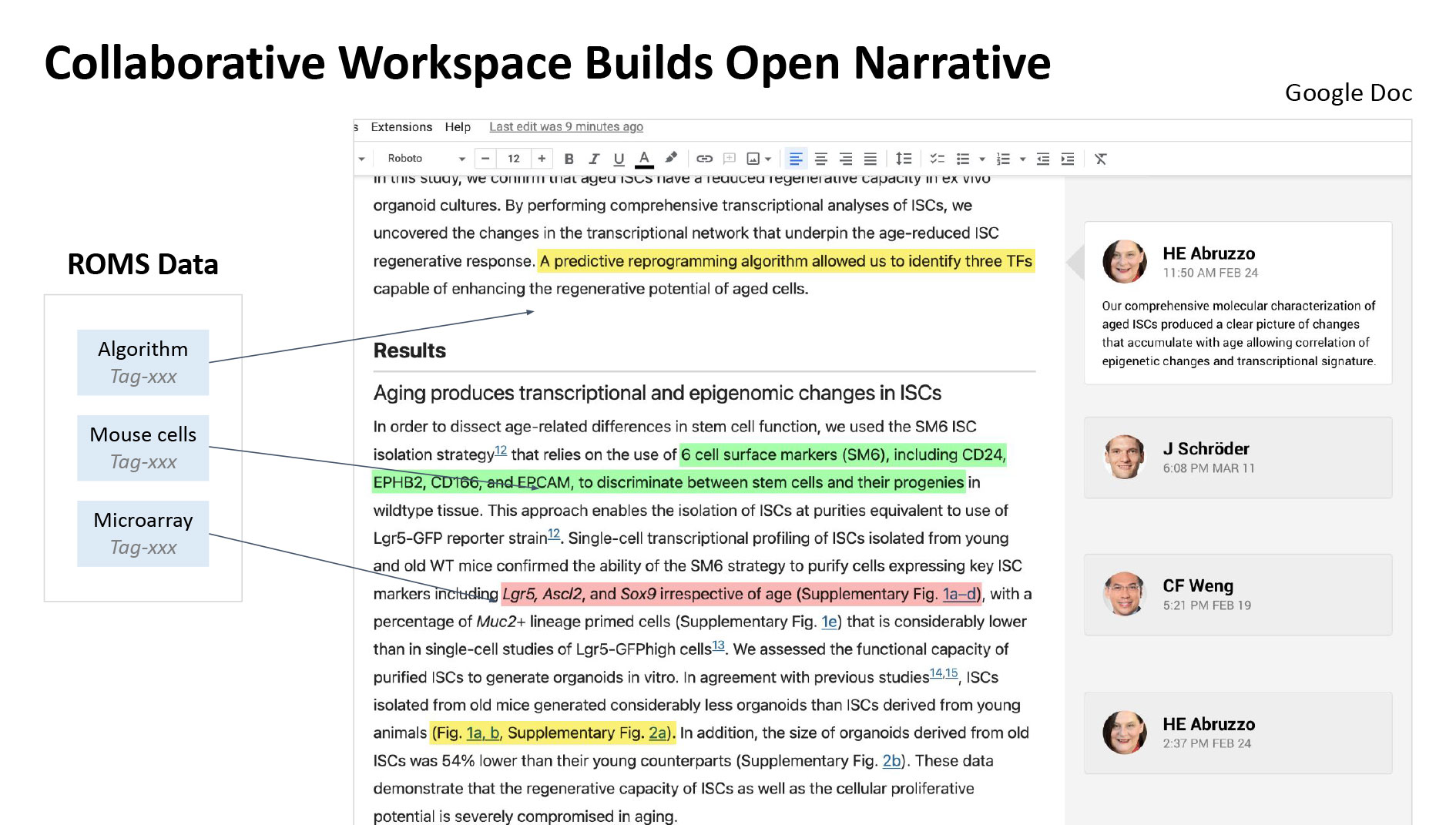Select the Algorithm Tag-xxx box
Screen dimensions: 1456x825
click(x=143, y=362)
